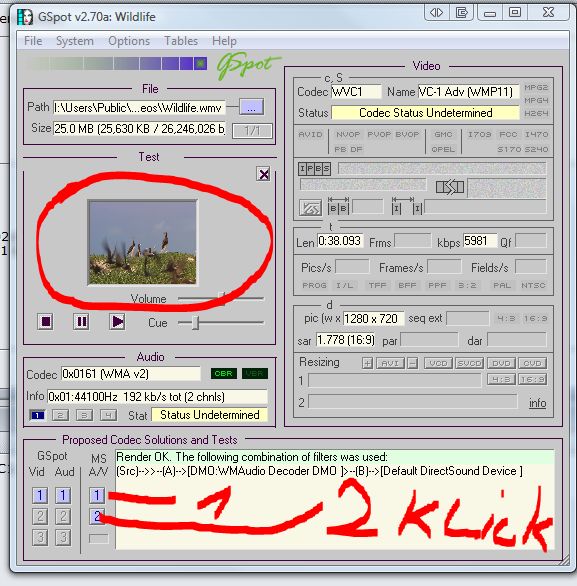Toggle the CBR audio indicator

coord(223,373)
